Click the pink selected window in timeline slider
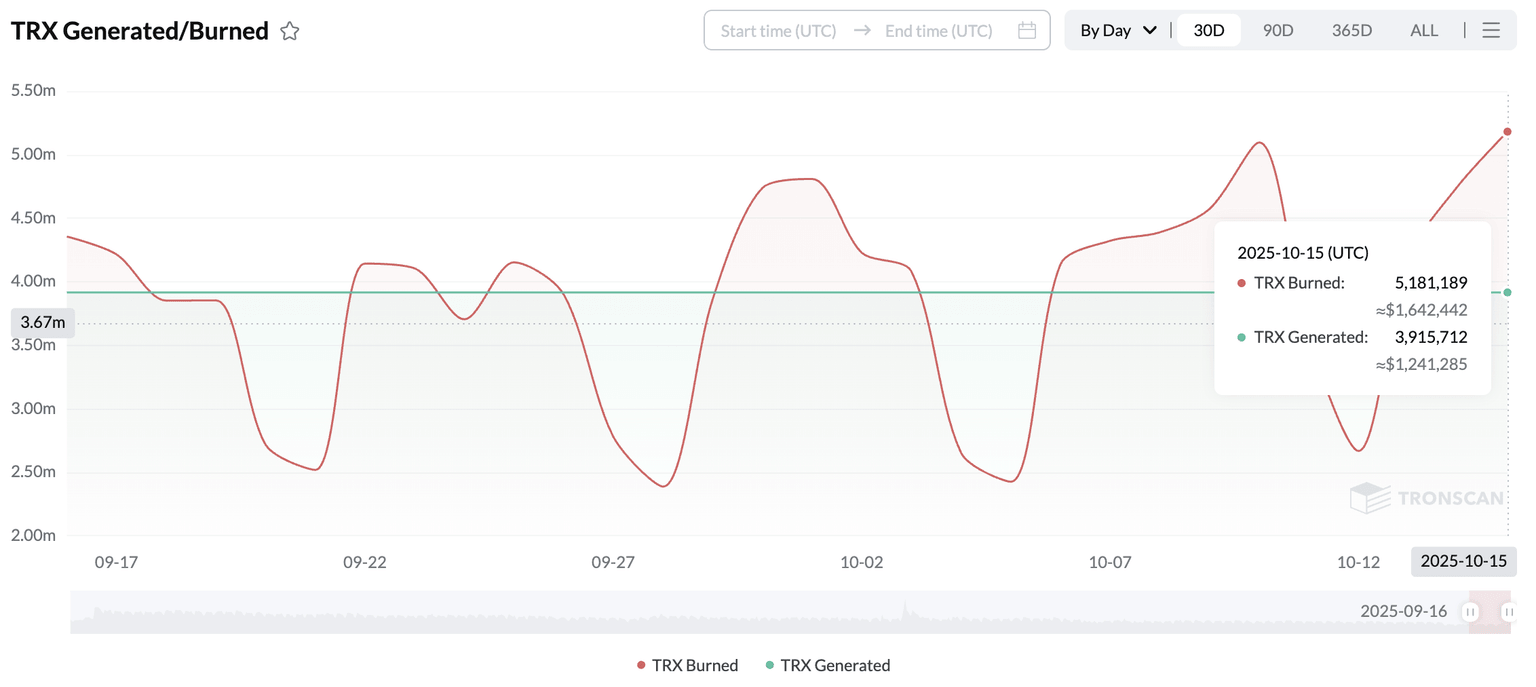Viewport: 1536px width, 687px height. point(1490,612)
